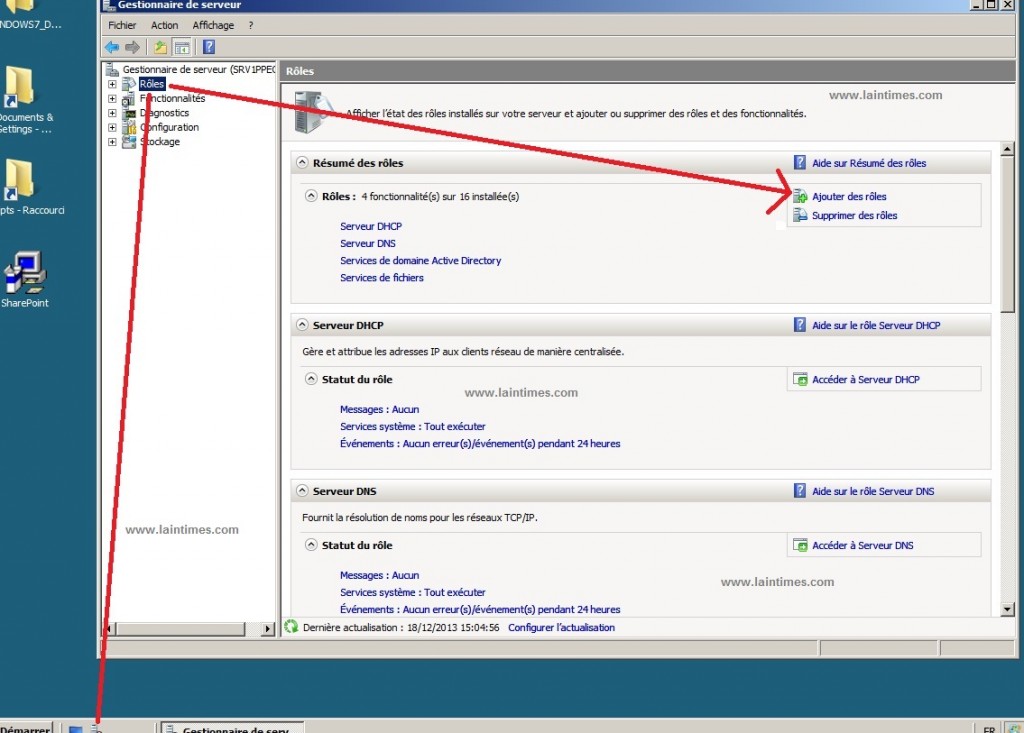Open the Documents & Settings desktop folder
Screen dimensions: 1024x733
(23, 100)
